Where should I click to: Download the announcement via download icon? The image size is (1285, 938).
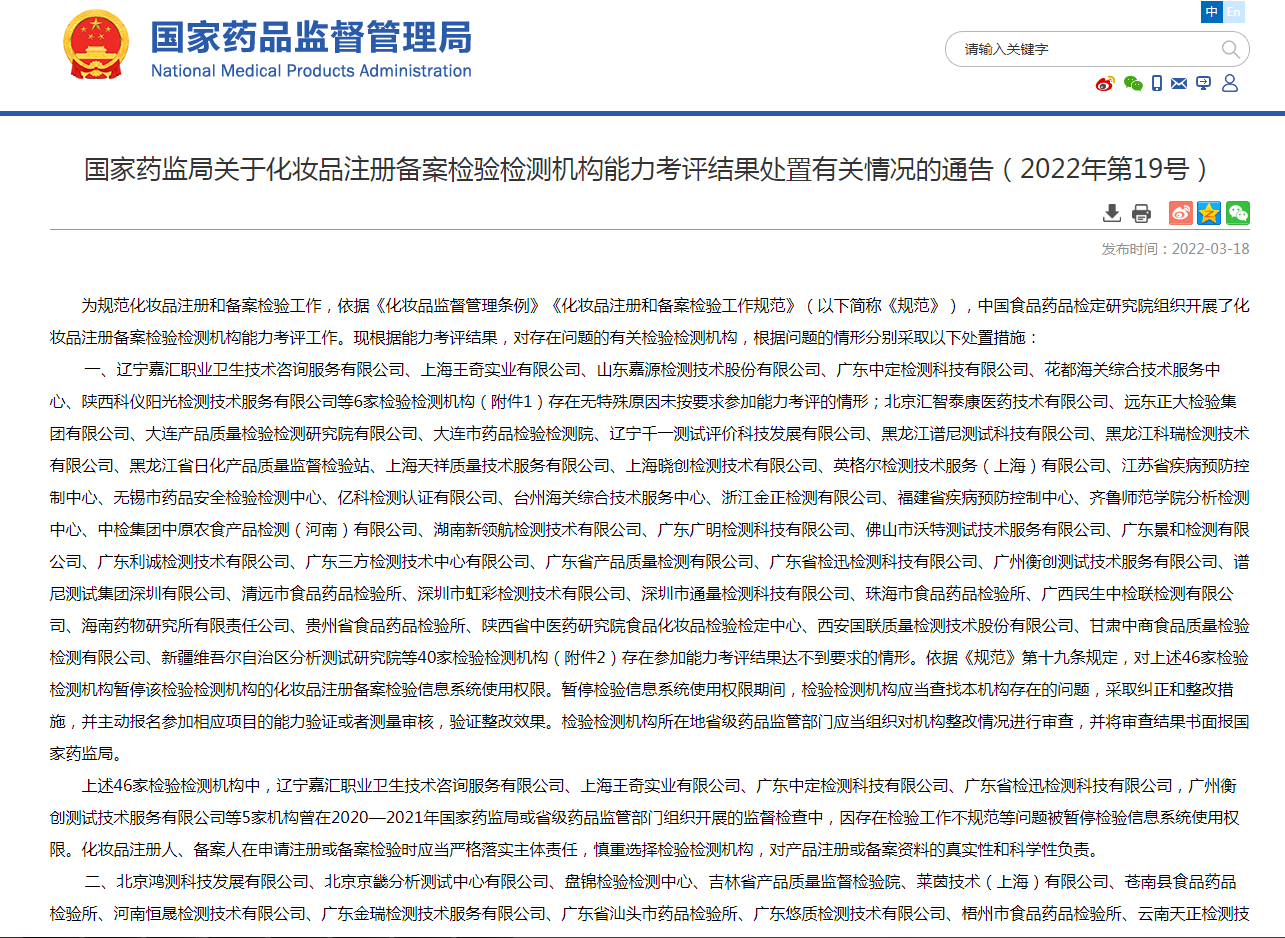click(x=1112, y=213)
